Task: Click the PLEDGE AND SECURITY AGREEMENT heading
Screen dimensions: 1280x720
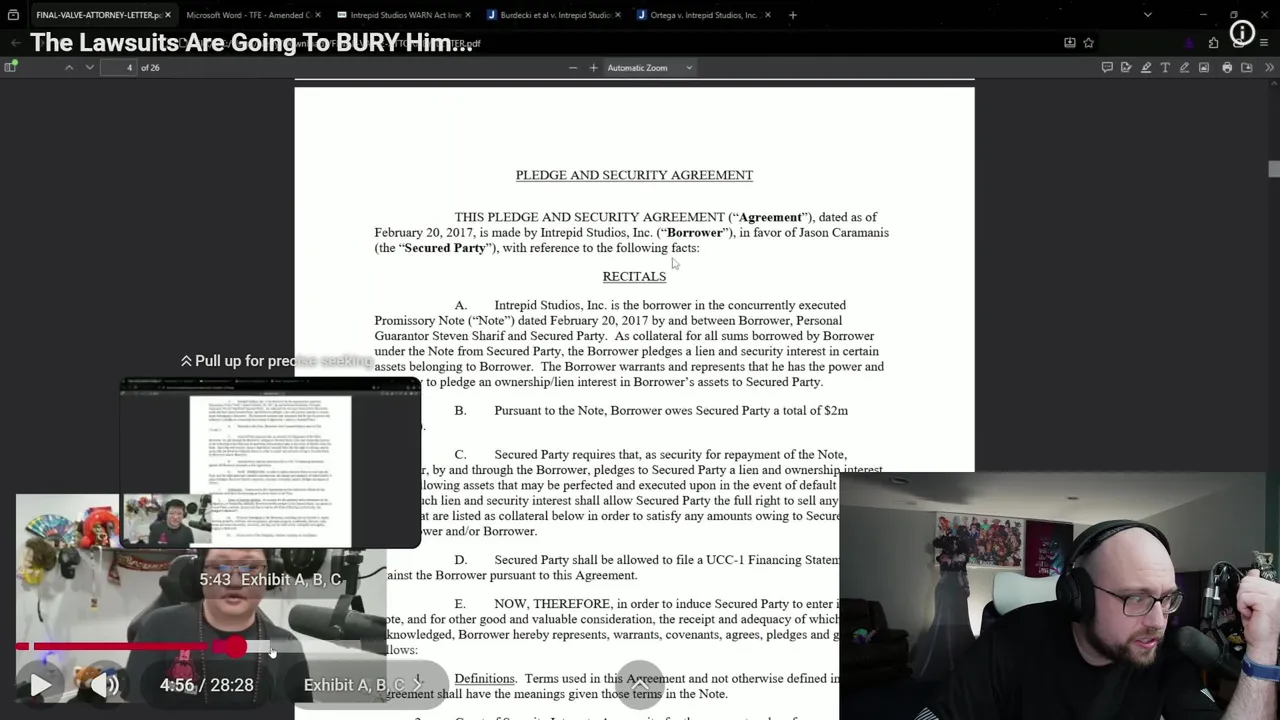Action: 634,175
